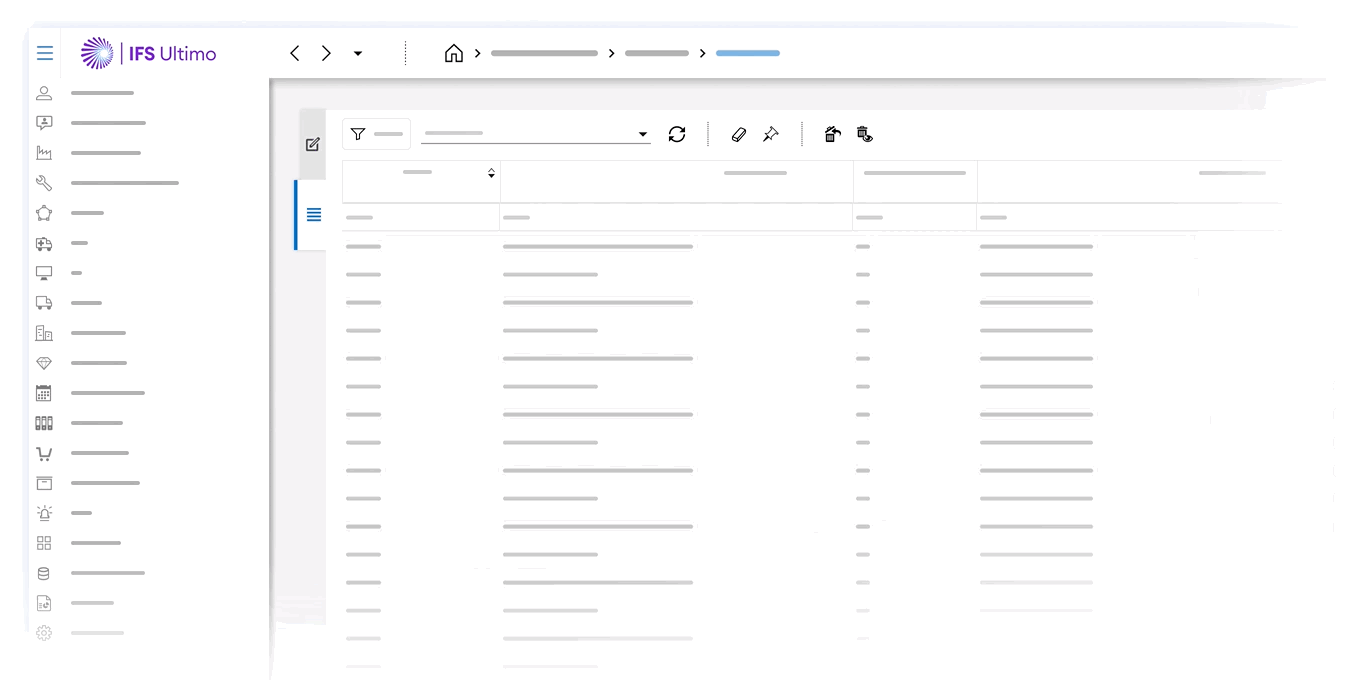Click the blue current breadcrumb item
Viewport: 1350px width, 700px height.
pyautogui.click(x=748, y=53)
